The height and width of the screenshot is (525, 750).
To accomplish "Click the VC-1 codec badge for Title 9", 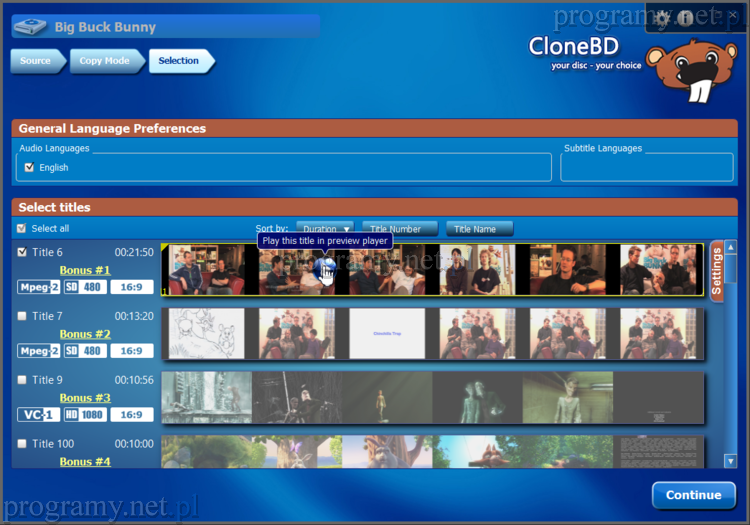I will [x=38, y=414].
